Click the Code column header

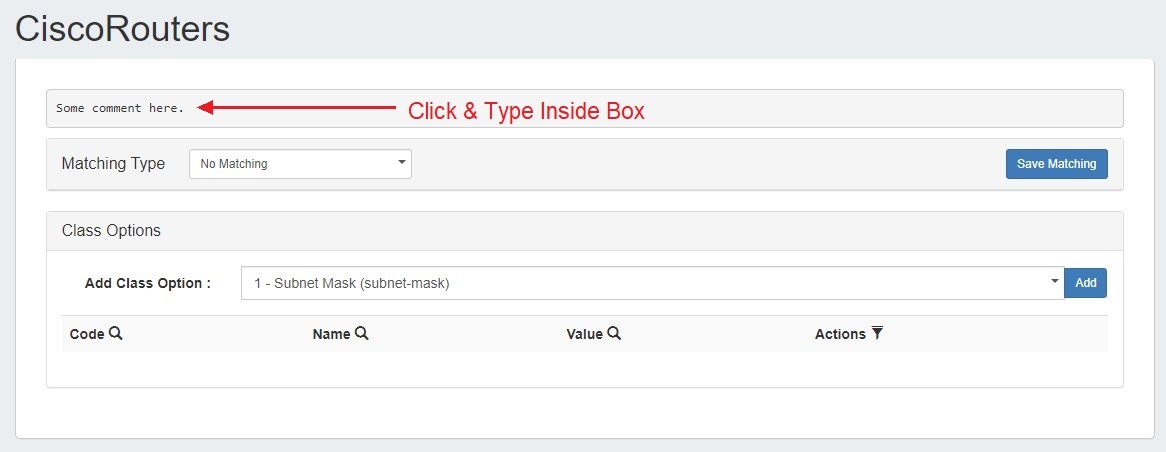pyautogui.click(x=87, y=334)
